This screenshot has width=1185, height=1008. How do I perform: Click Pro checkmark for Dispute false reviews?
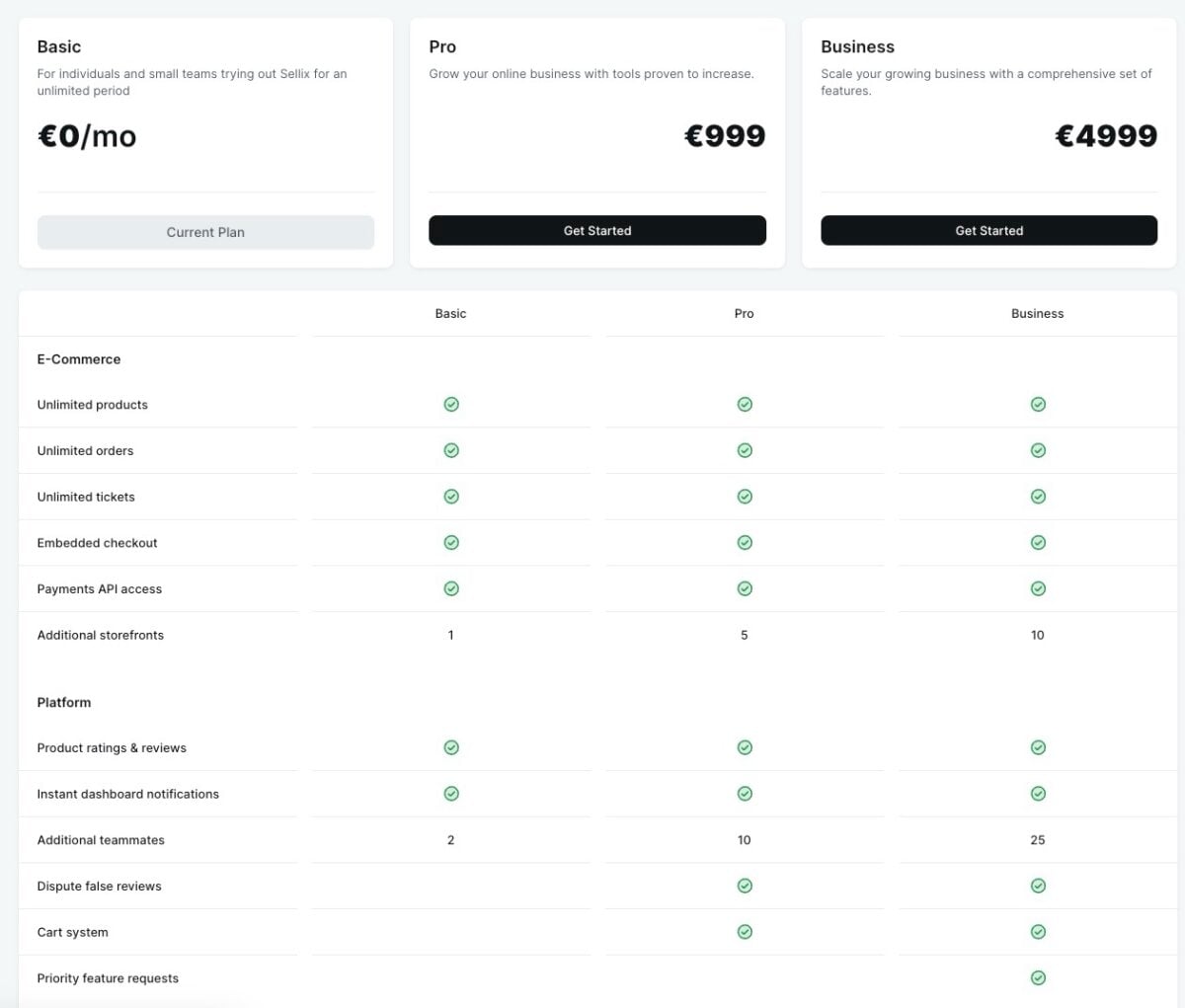click(745, 886)
